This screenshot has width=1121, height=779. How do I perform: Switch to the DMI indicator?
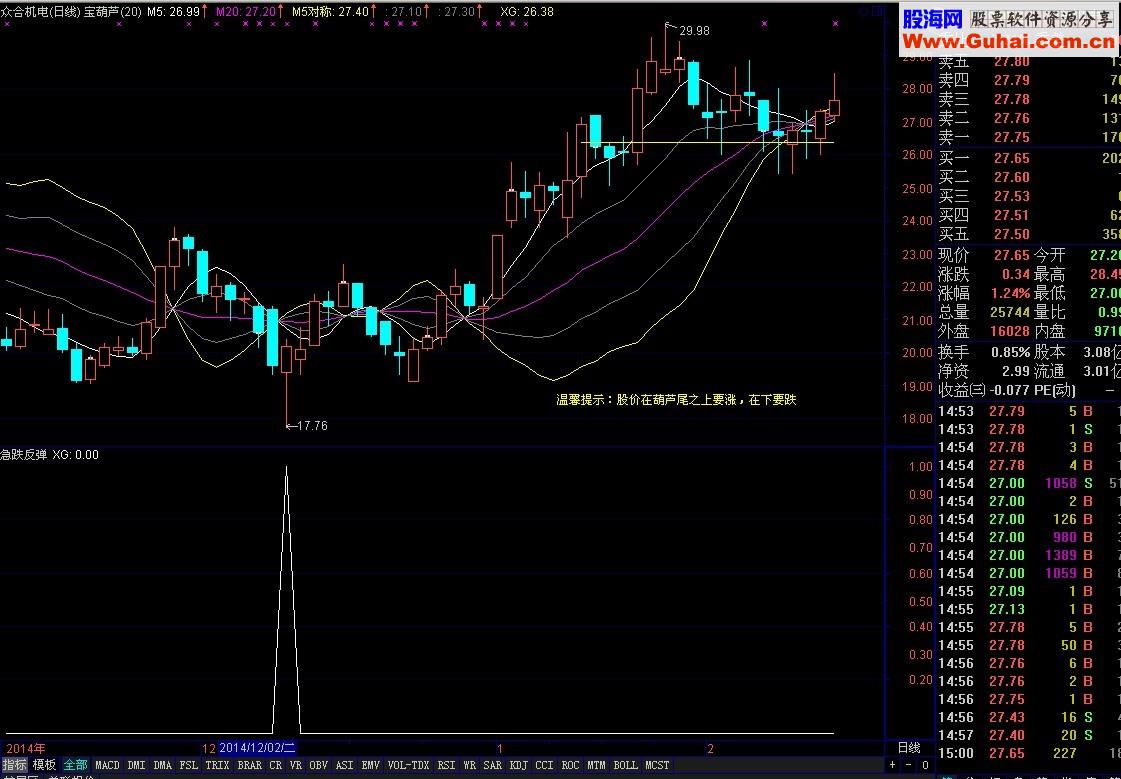[x=137, y=765]
